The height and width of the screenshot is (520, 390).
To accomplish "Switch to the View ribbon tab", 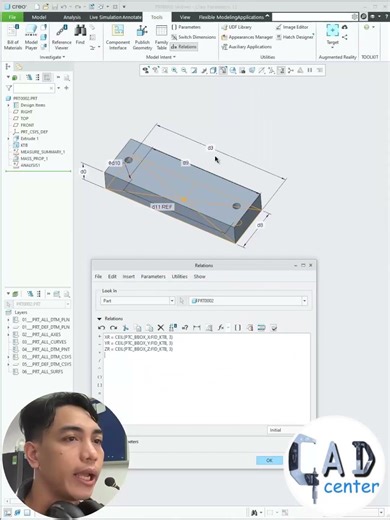I will point(185,17).
